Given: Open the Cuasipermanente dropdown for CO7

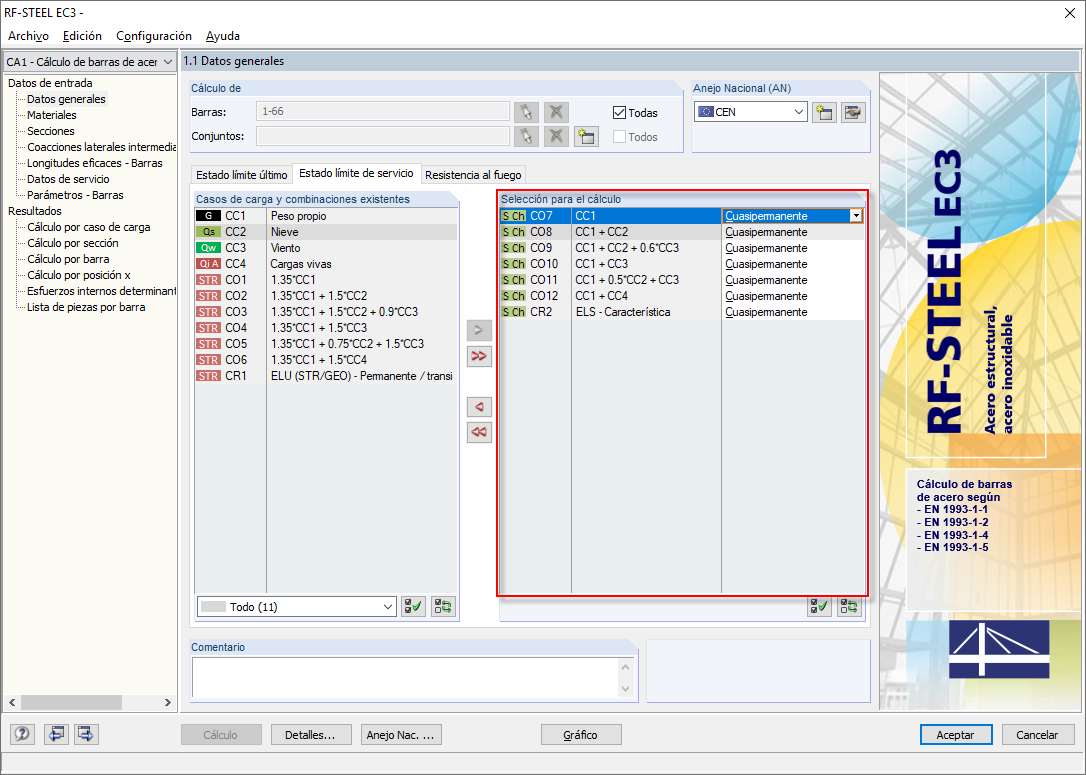Looking at the screenshot, I should (856, 216).
